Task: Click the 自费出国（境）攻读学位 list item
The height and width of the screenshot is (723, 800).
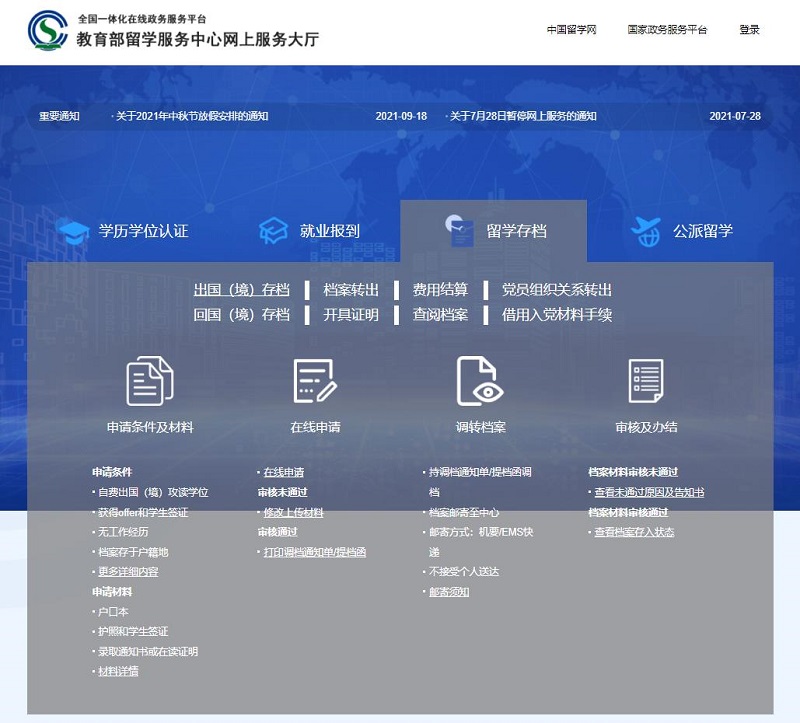Action: 153,492
